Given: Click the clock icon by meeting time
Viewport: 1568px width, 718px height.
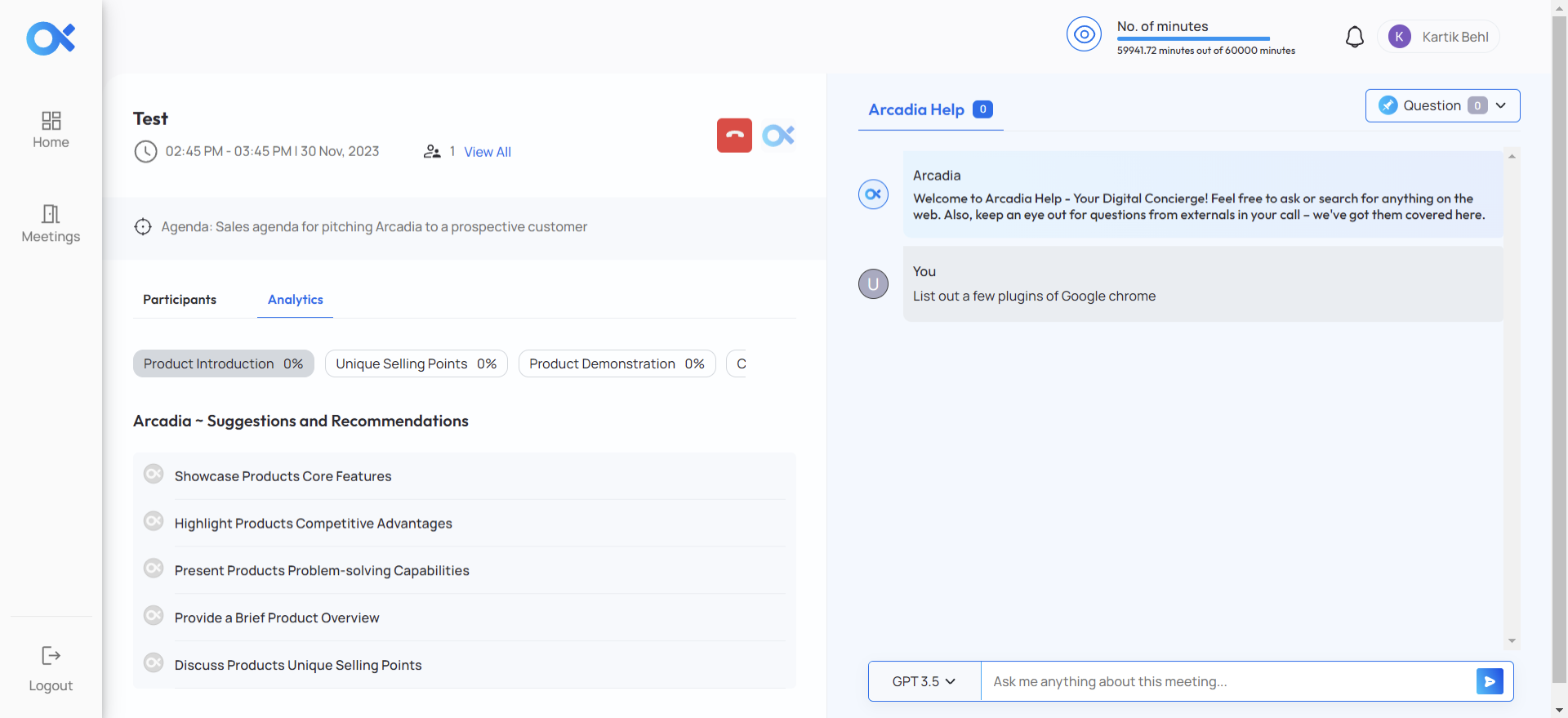Looking at the screenshot, I should [x=145, y=152].
